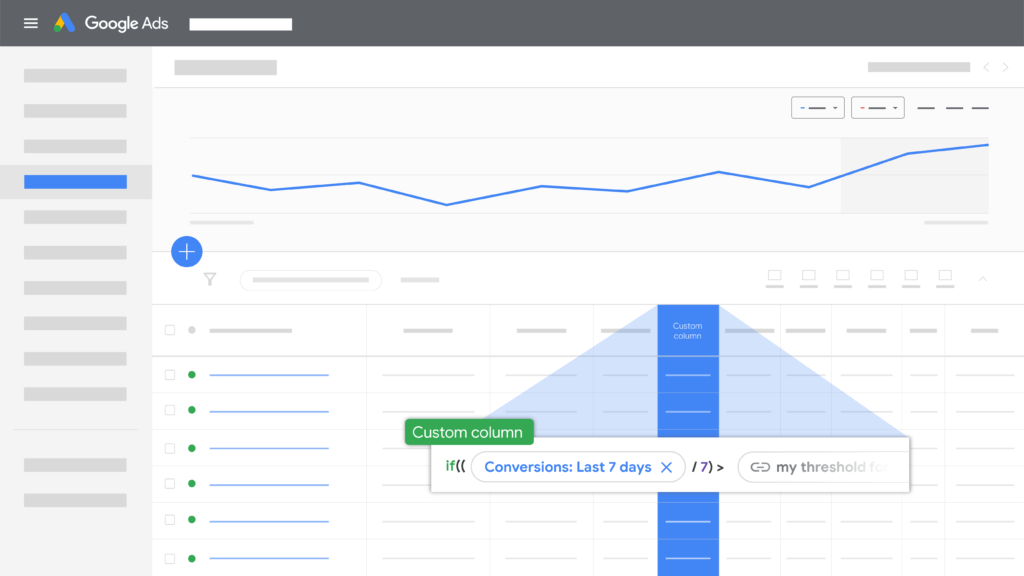Open the red line metric dropdown

(877, 108)
